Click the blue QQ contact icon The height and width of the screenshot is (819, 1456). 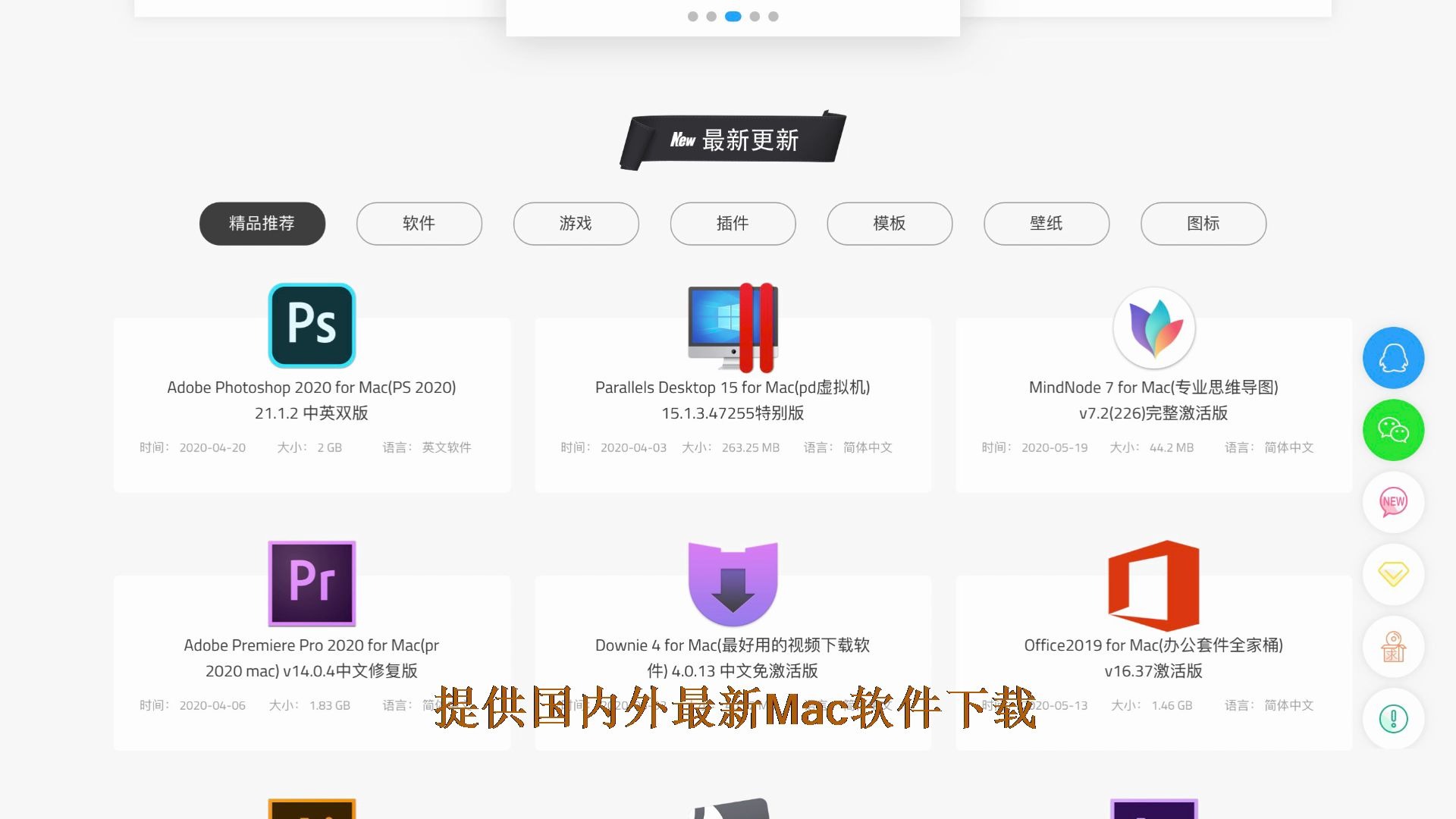coord(1393,358)
